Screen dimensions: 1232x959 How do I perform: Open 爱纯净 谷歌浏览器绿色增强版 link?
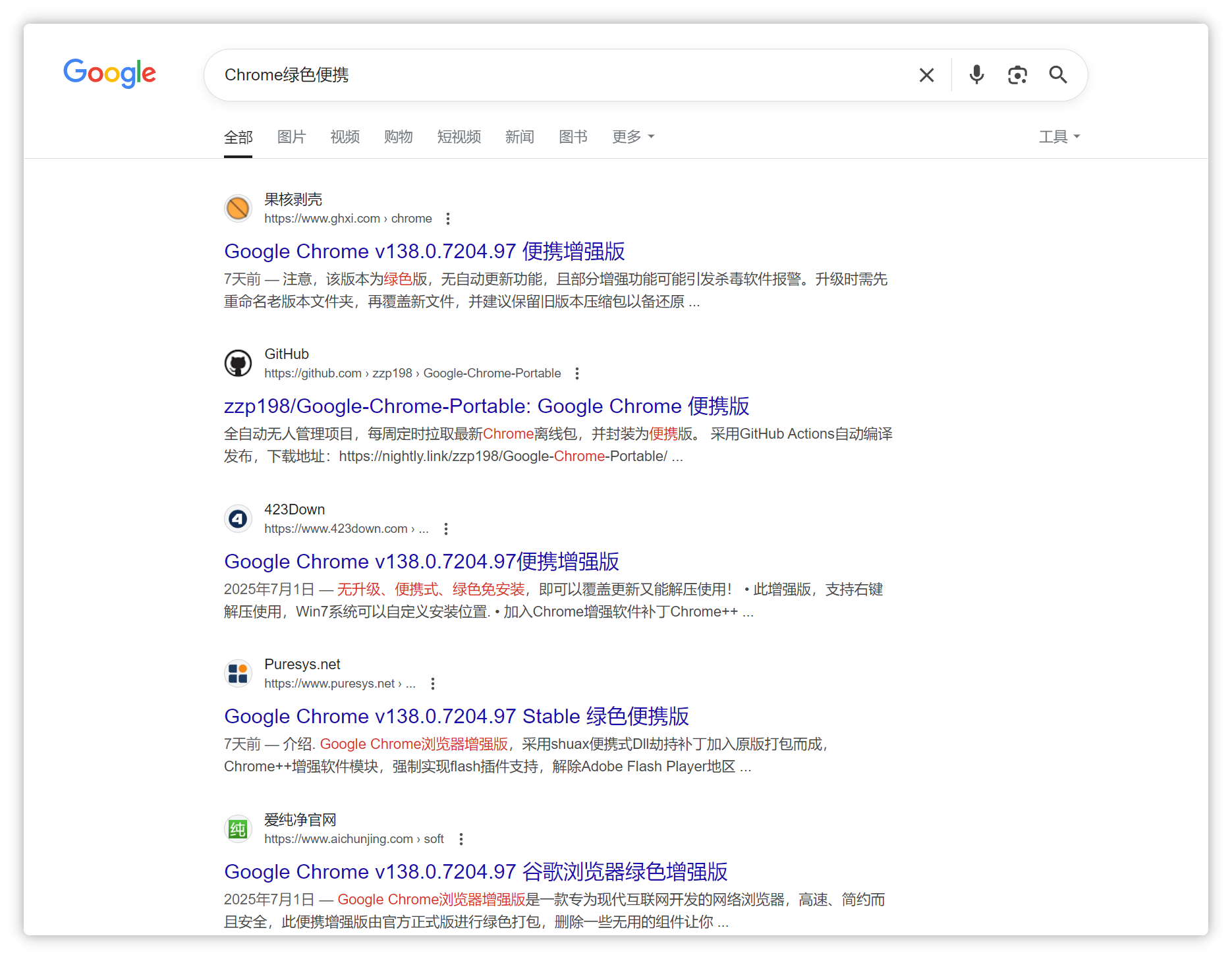[x=476, y=872]
